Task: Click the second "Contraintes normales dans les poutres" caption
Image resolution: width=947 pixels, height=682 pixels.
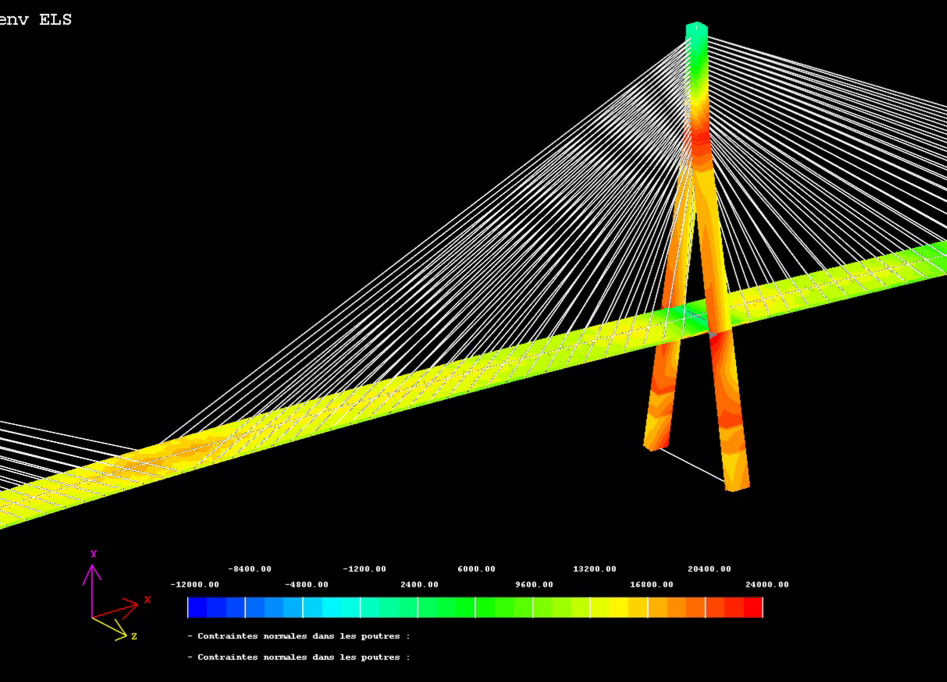Action: [x=299, y=657]
